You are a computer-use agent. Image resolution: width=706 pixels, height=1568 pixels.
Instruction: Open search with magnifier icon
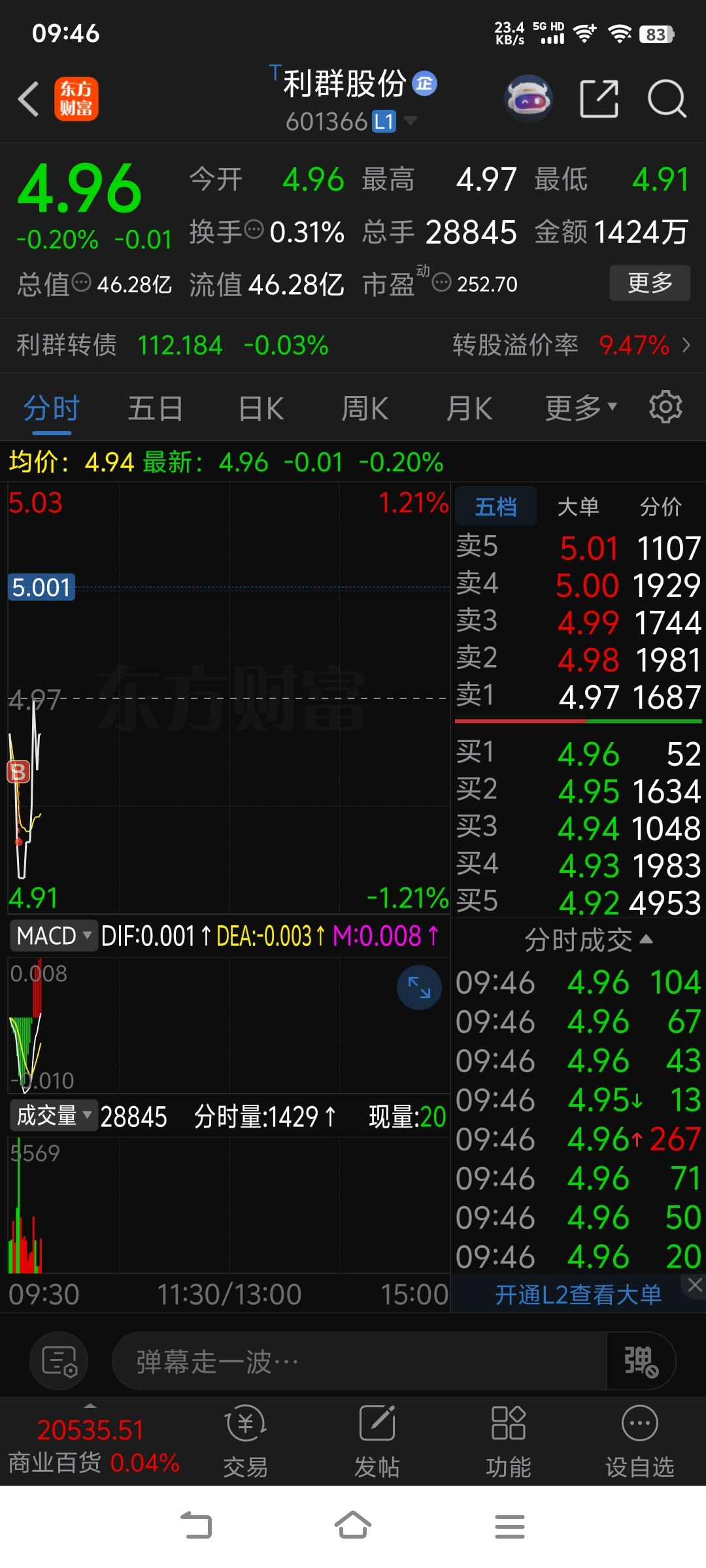[667, 99]
